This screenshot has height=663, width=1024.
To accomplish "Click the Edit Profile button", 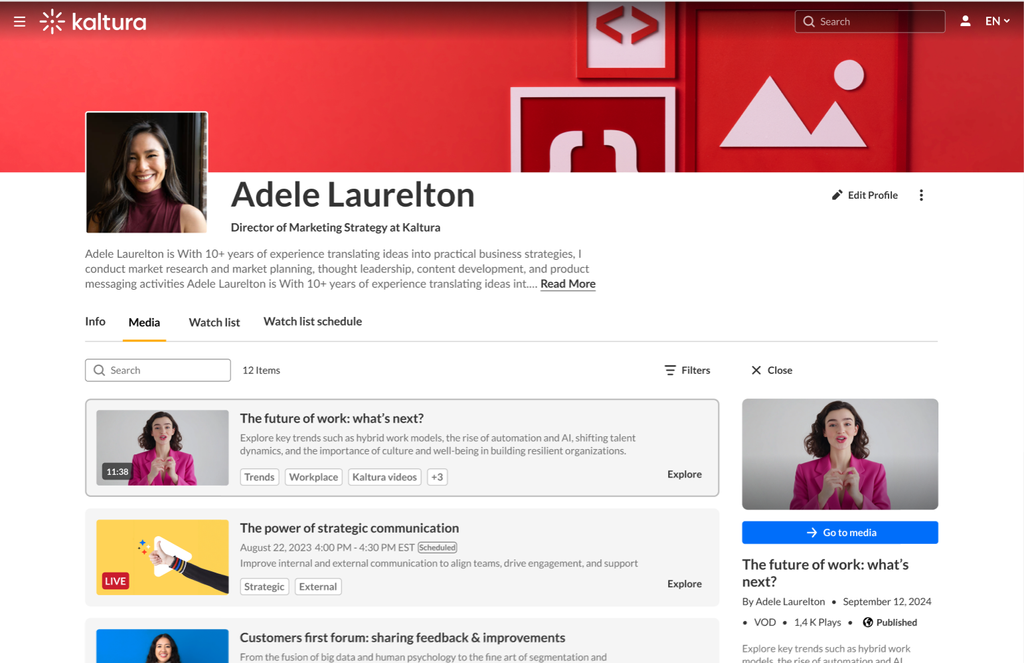I will coord(865,195).
